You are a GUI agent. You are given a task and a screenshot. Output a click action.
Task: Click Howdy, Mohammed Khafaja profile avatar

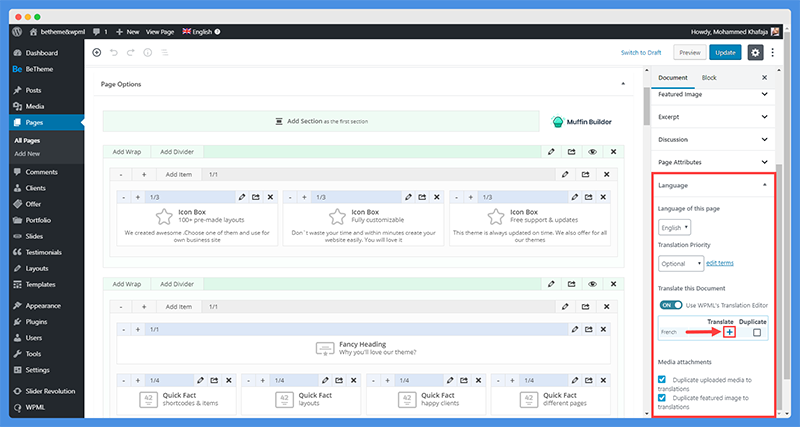pyautogui.click(x=775, y=32)
